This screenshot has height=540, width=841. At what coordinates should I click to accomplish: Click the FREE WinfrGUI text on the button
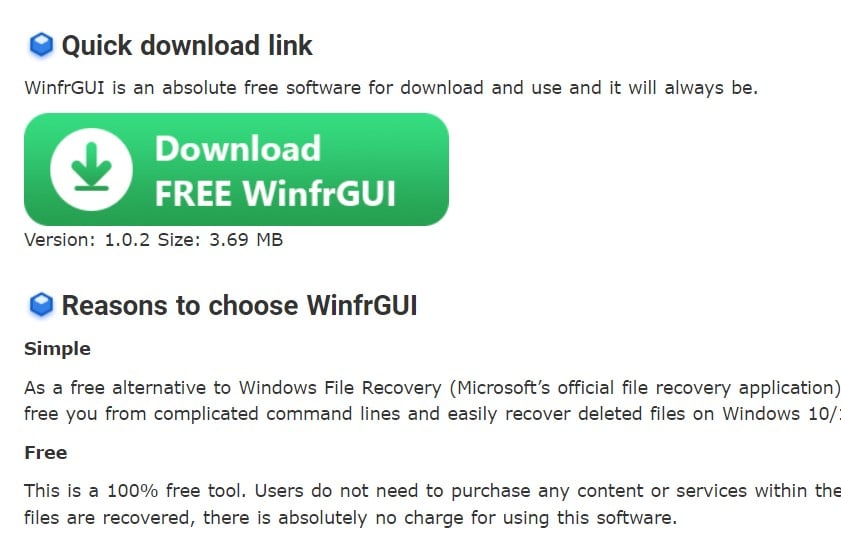[275, 193]
